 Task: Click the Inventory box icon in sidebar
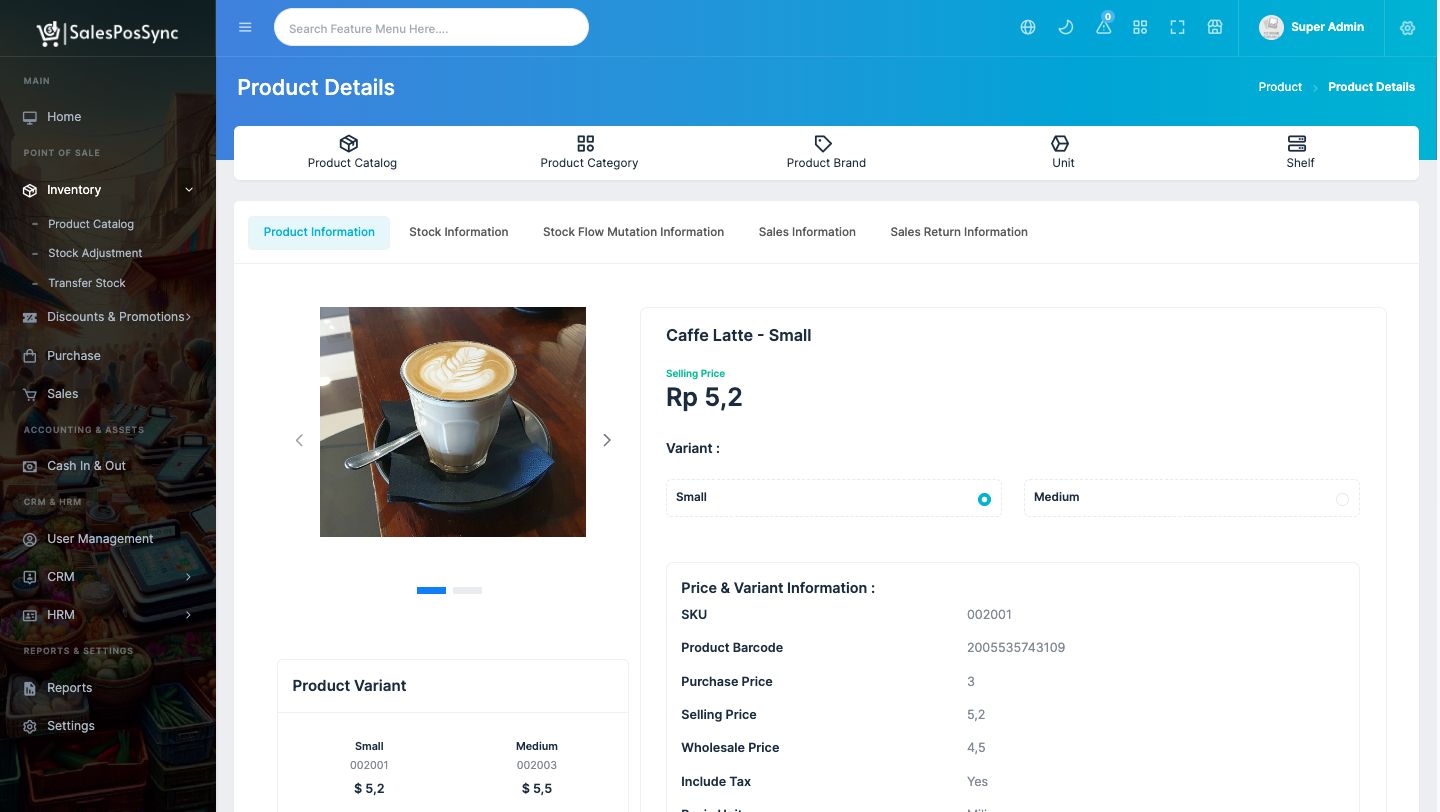(x=30, y=190)
